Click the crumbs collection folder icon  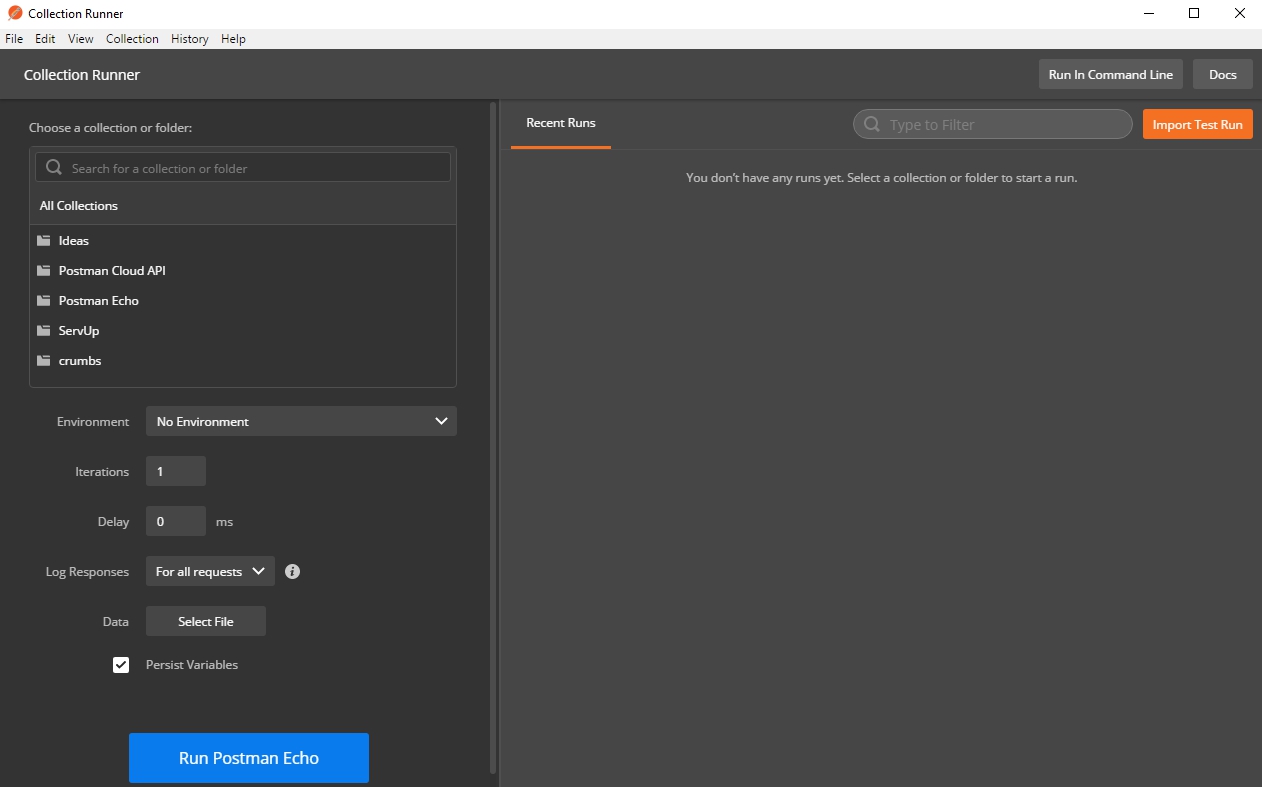[x=43, y=361]
